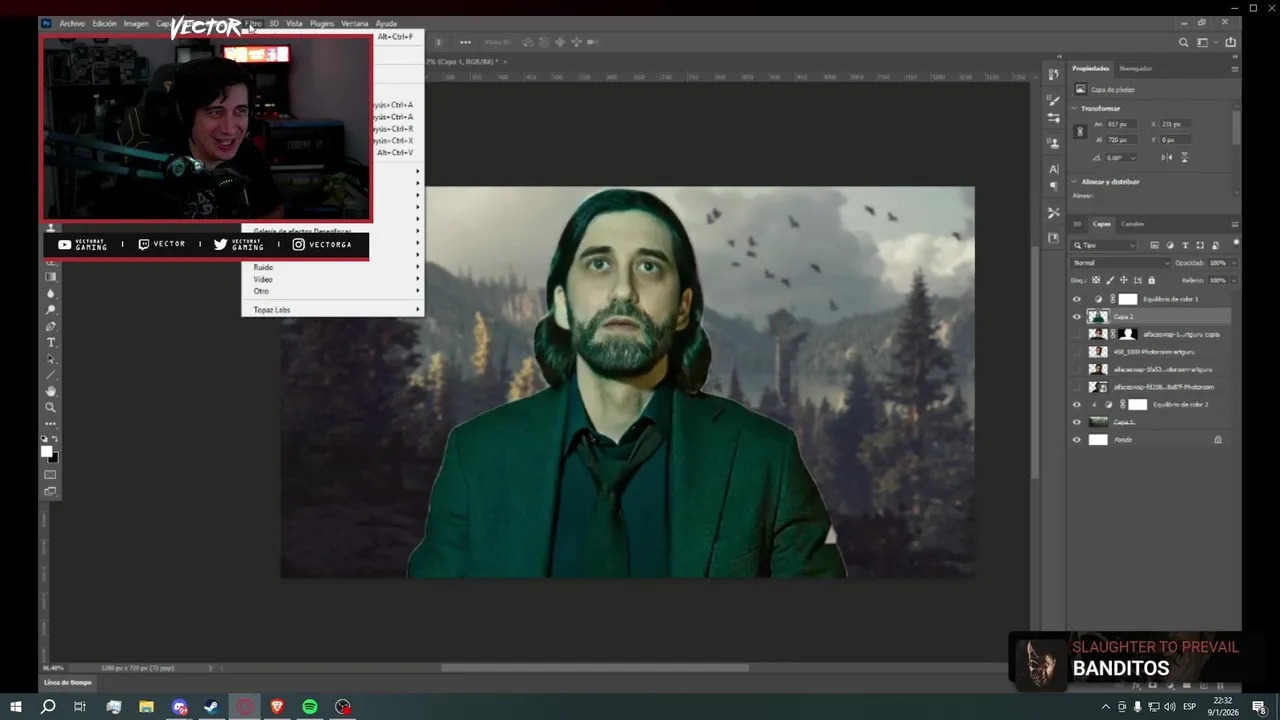Open the Paragraph panel icon
The height and width of the screenshot is (720, 1280).
(x=1053, y=186)
